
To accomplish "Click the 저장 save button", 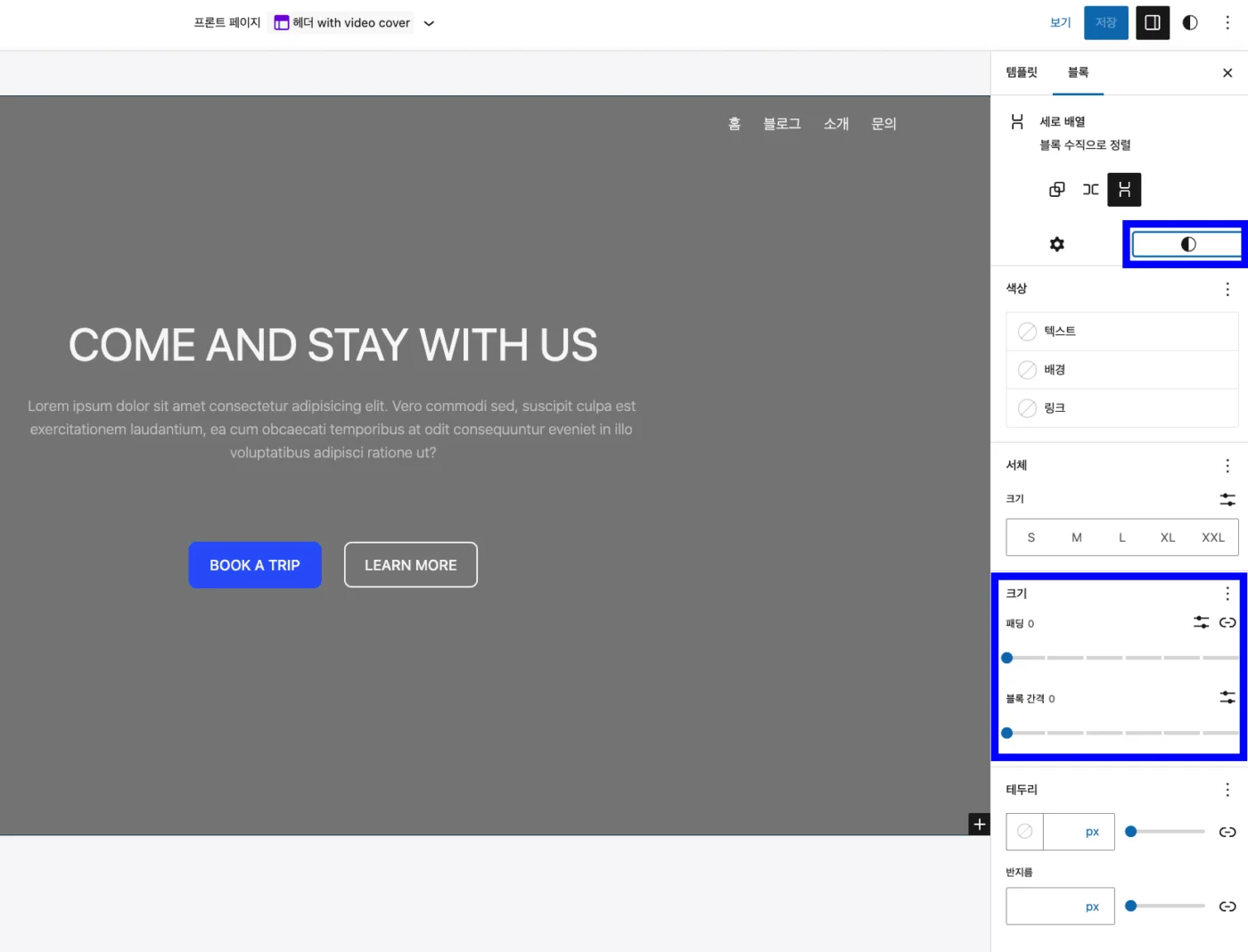I will pos(1106,23).
